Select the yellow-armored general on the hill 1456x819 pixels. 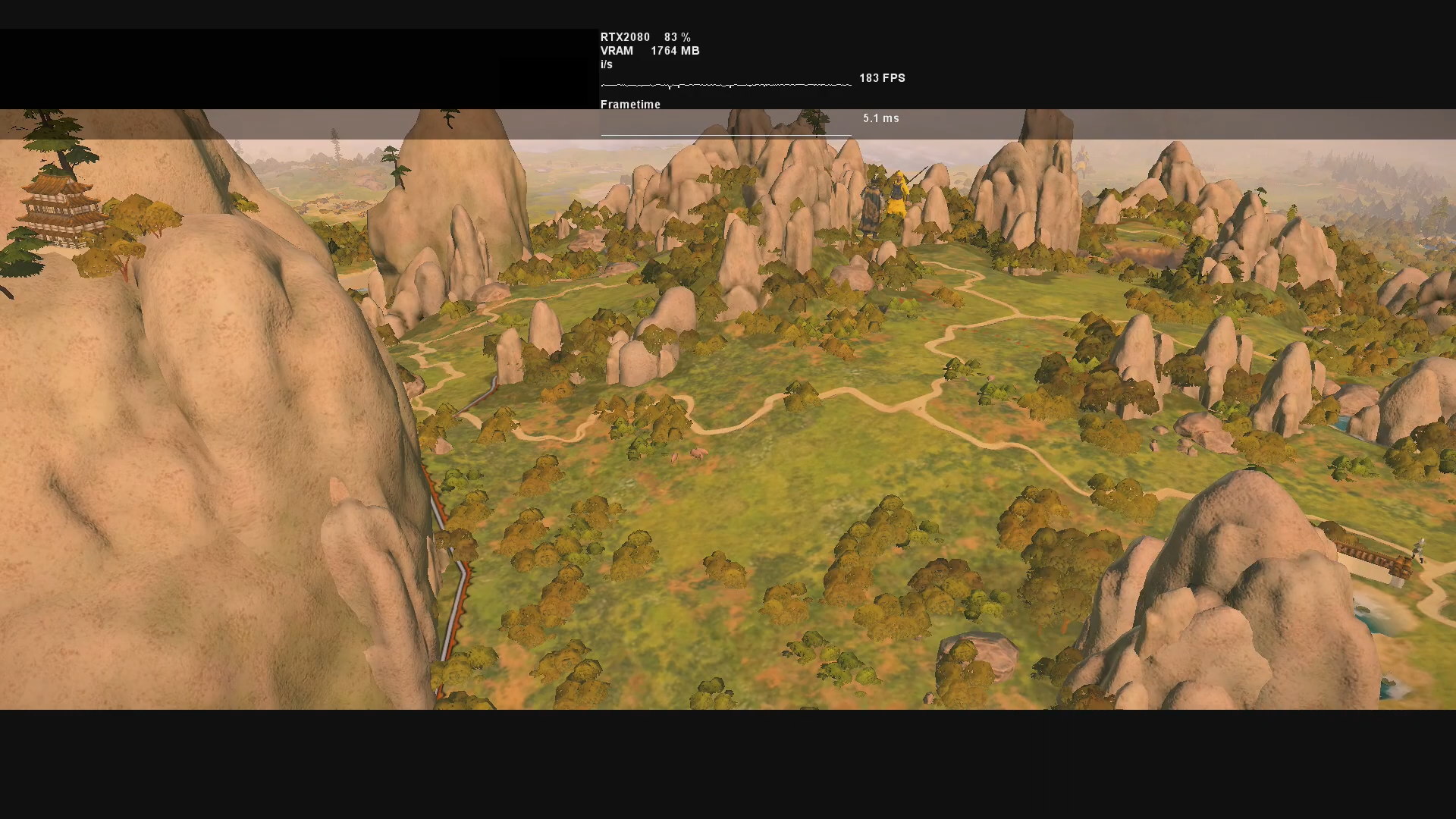[898, 196]
